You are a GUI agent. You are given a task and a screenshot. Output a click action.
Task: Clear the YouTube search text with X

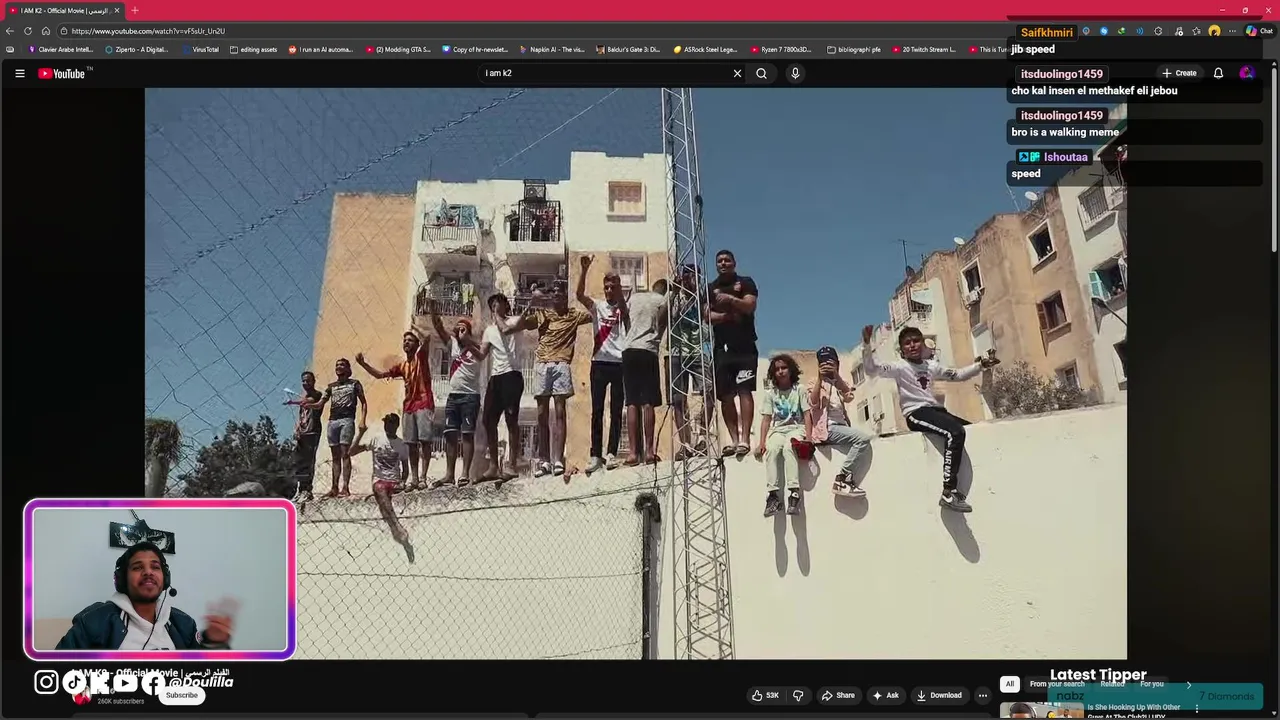pyautogui.click(x=737, y=73)
